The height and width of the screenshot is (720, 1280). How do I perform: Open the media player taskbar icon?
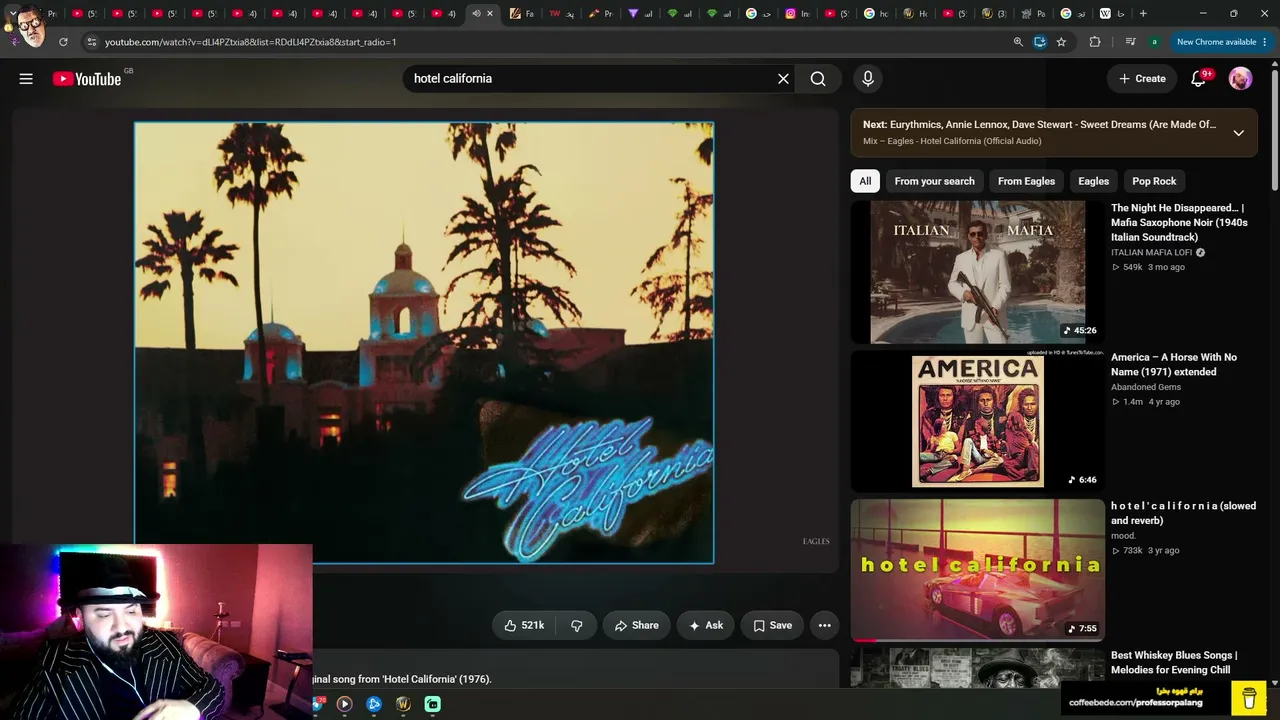[x=344, y=704]
